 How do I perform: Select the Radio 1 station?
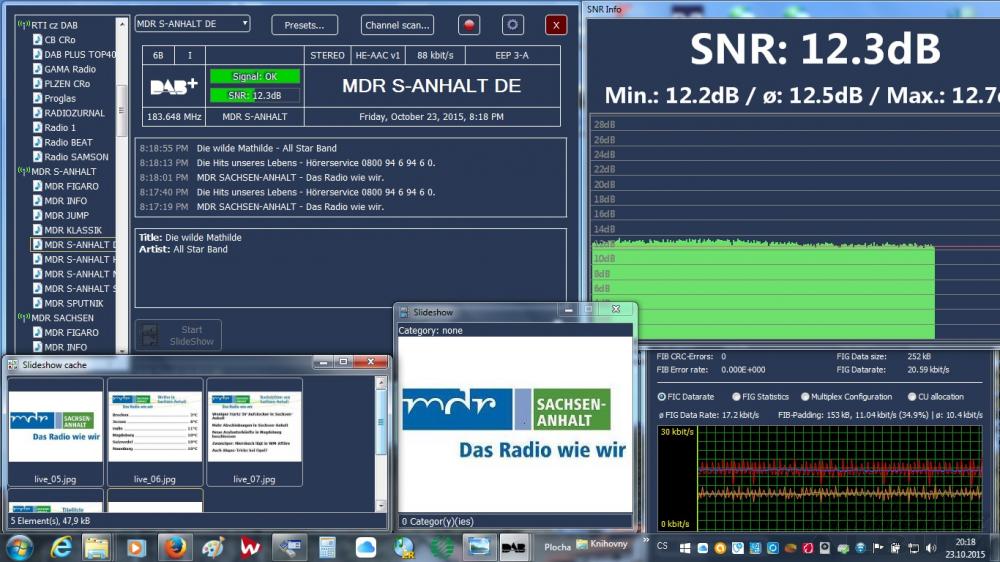[x=60, y=128]
